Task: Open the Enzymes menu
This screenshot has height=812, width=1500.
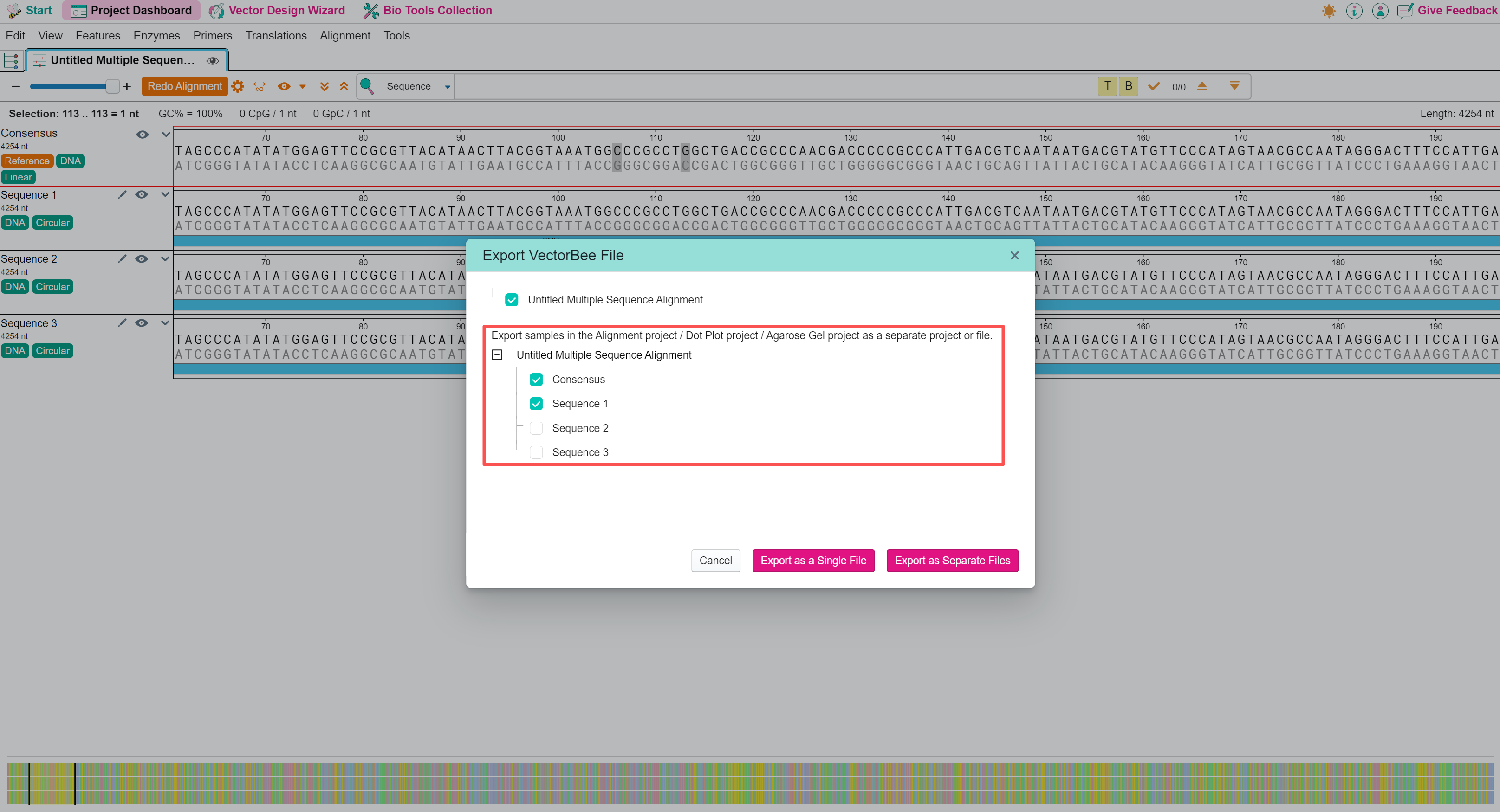Action: (156, 36)
